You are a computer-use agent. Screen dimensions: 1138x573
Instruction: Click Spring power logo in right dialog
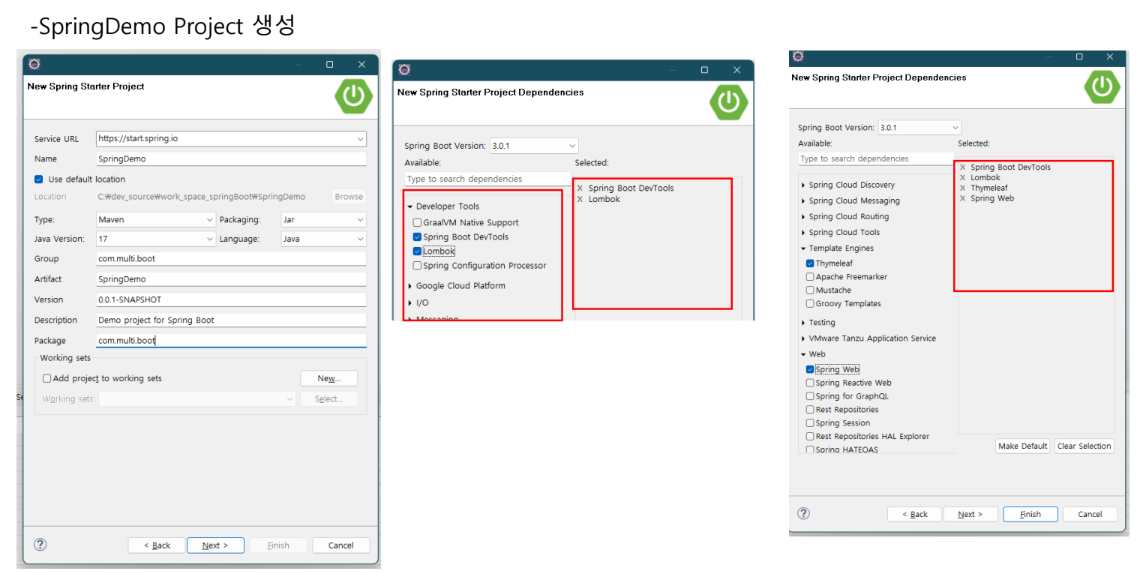tap(1102, 86)
